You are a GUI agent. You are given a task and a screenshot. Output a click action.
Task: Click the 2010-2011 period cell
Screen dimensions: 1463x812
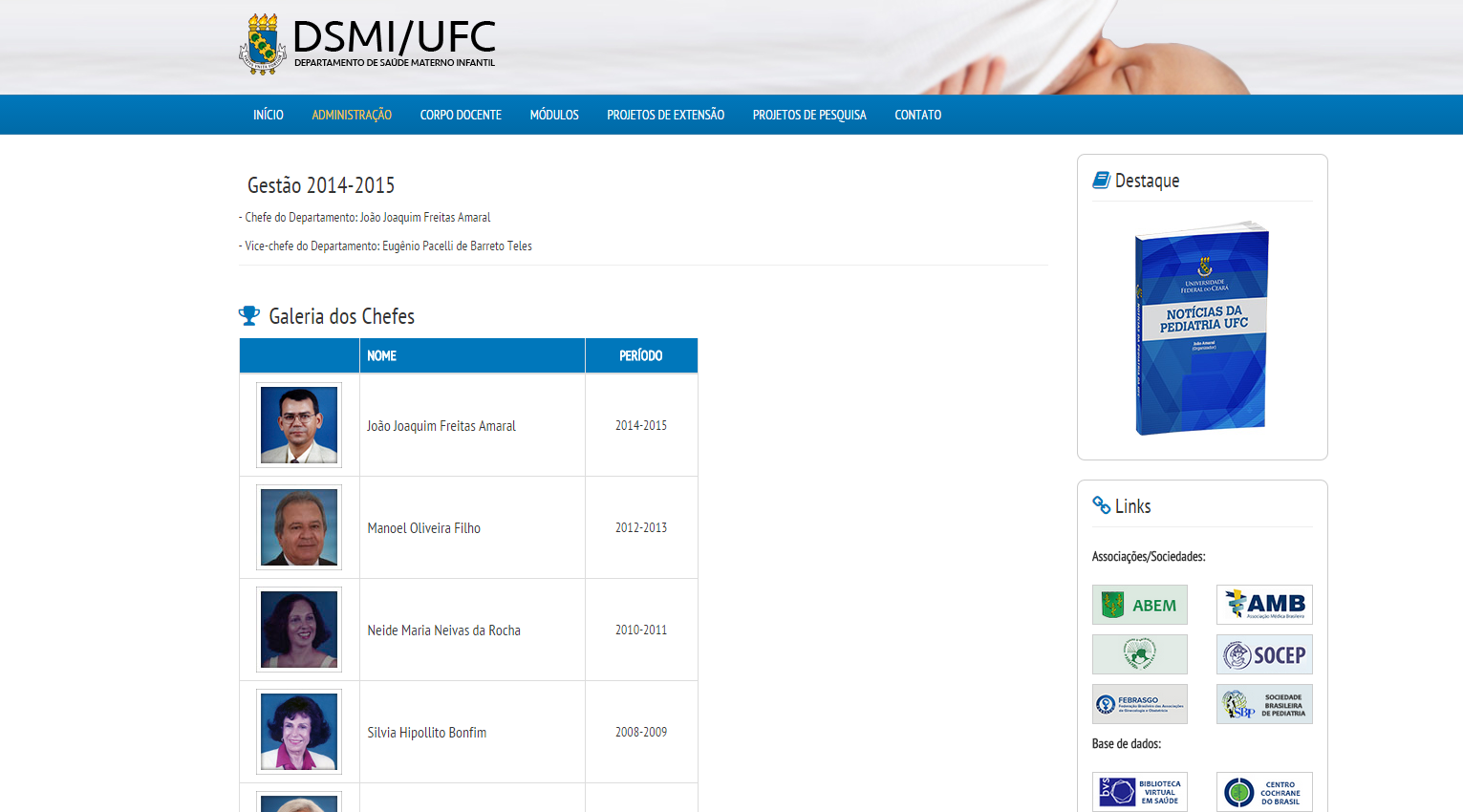641,630
